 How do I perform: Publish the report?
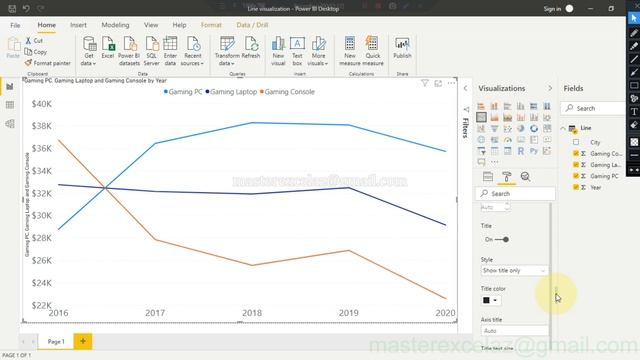click(x=402, y=47)
